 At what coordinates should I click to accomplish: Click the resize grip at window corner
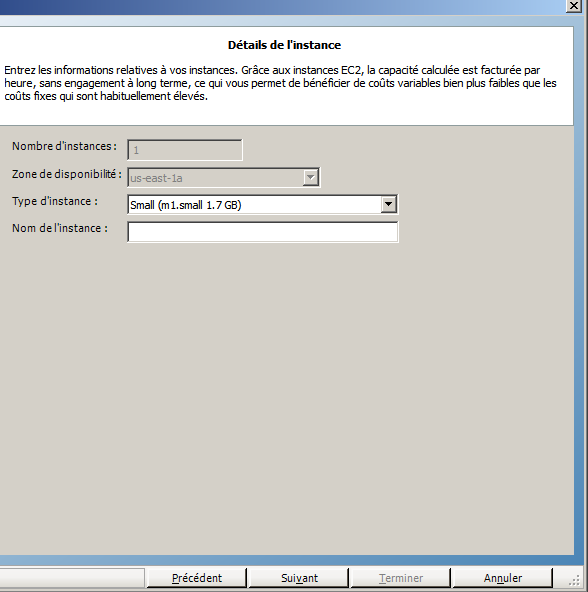point(574,580)
